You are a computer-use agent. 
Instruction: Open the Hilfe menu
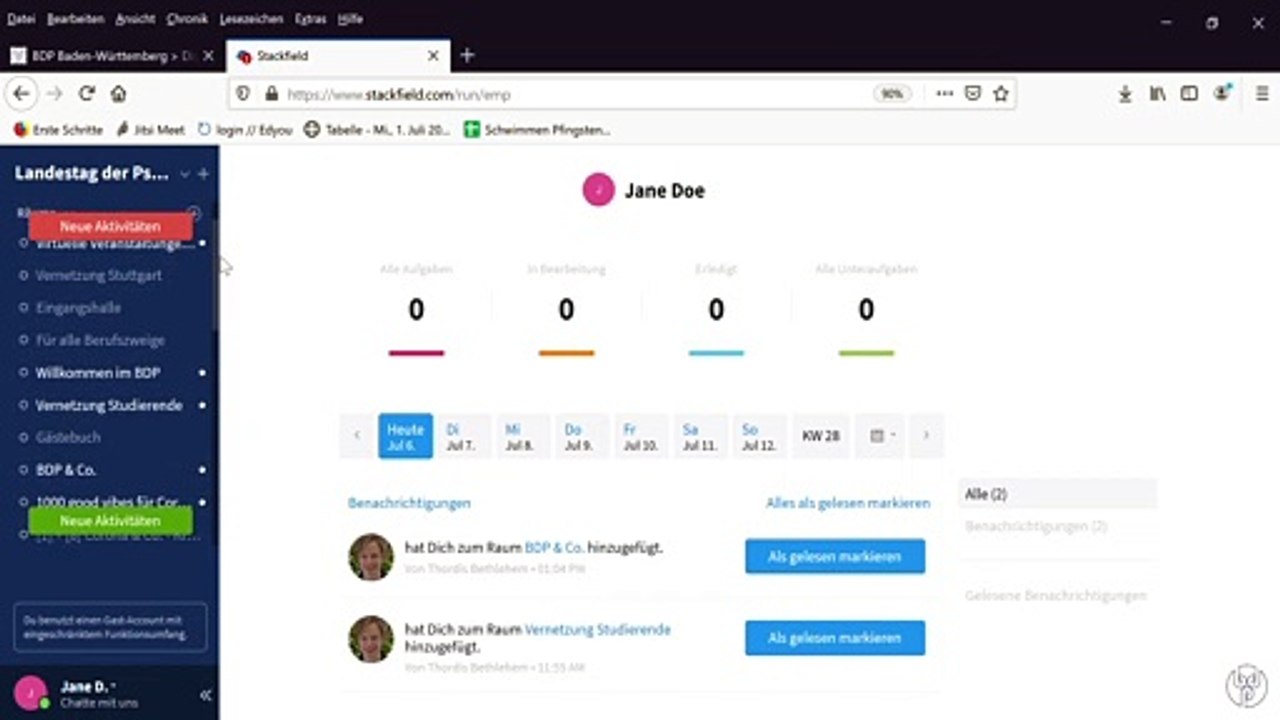(x=350, y=19)
